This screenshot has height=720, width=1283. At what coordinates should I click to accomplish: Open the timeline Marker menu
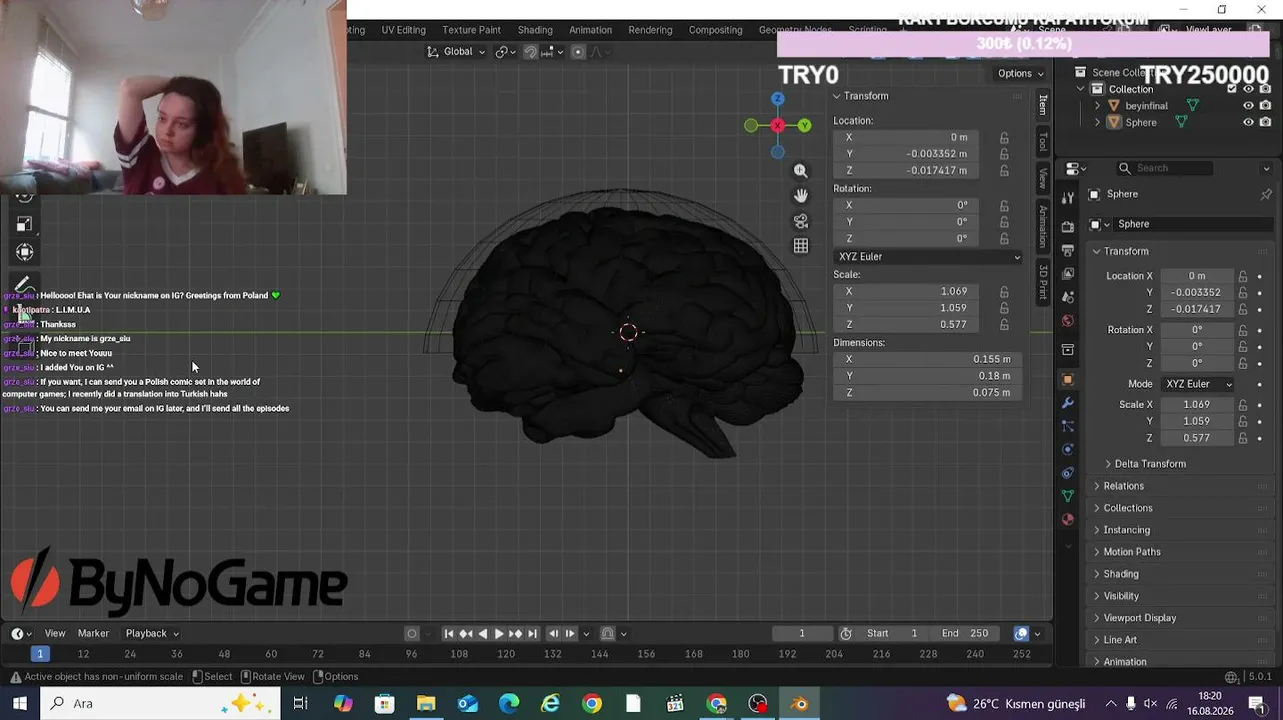(93, 633)
